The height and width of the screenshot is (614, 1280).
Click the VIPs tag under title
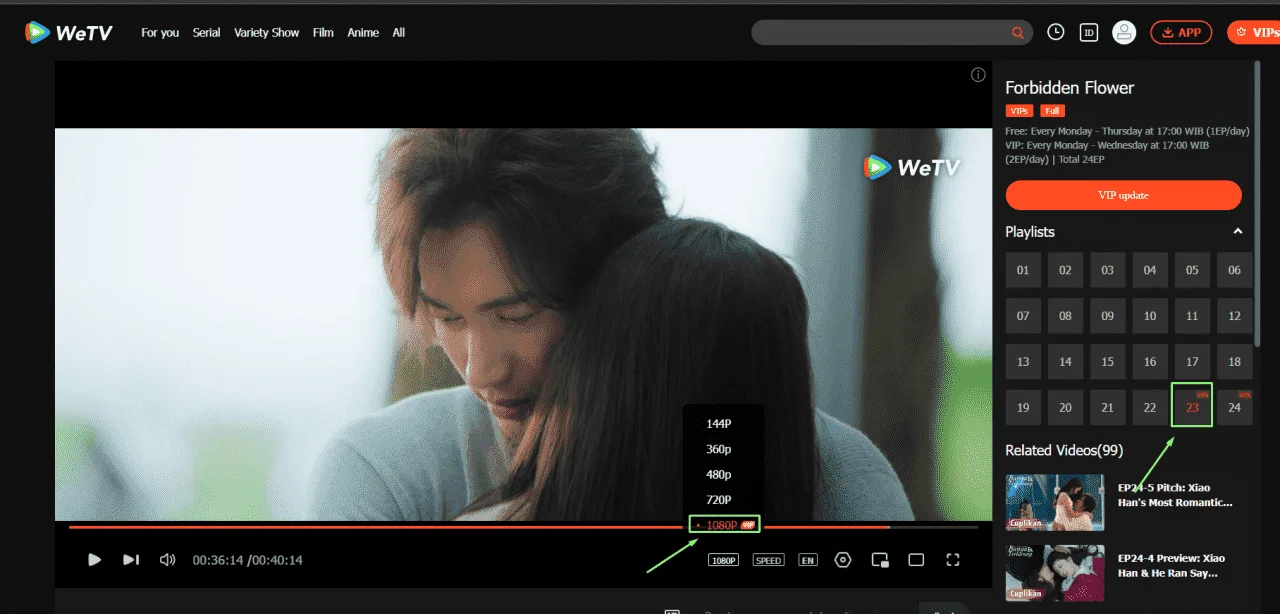tap(1019, 111)
